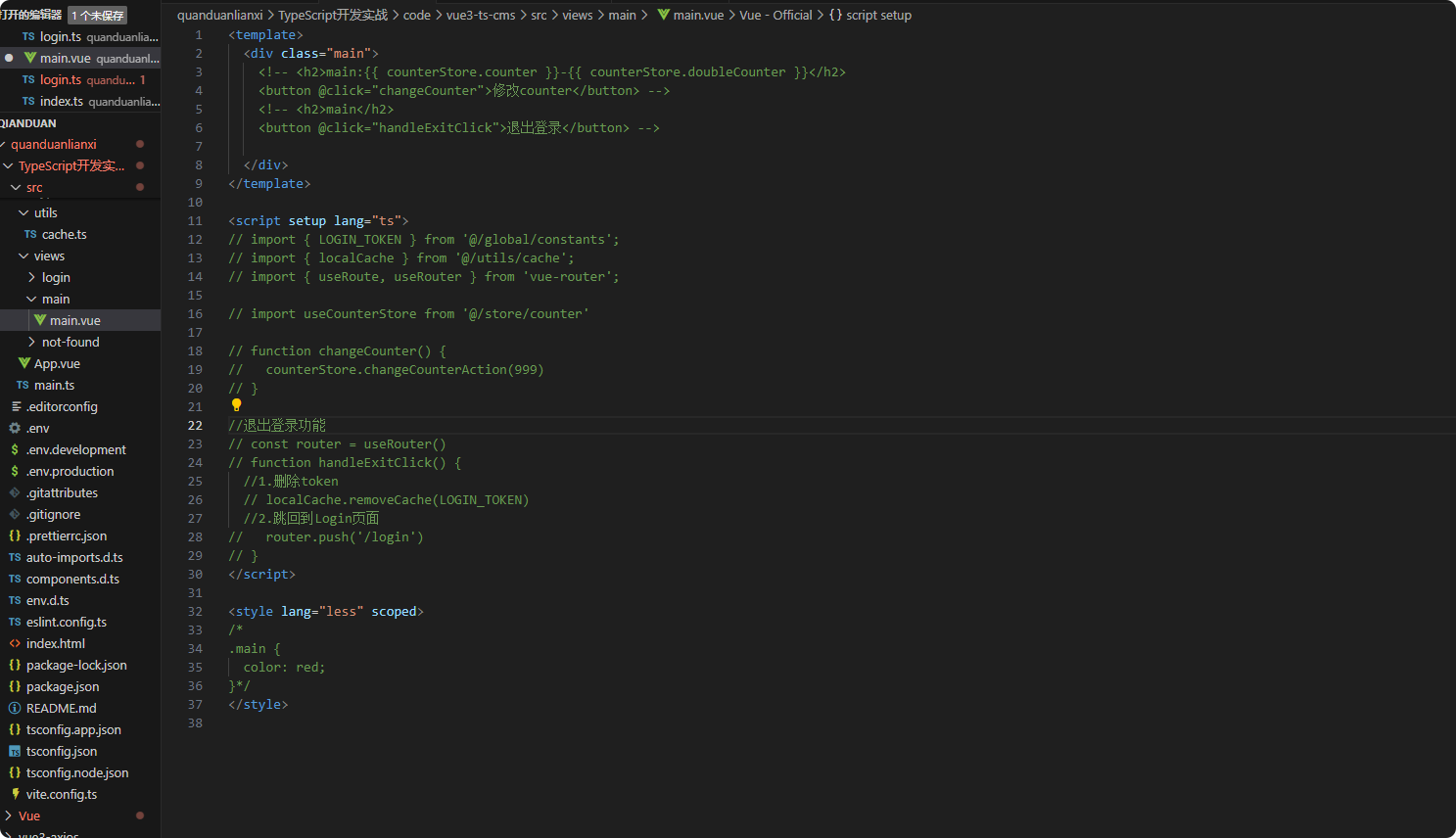Select 'src' in the breadcrumb
The image size is (1456, 838).
pos(539,15)
